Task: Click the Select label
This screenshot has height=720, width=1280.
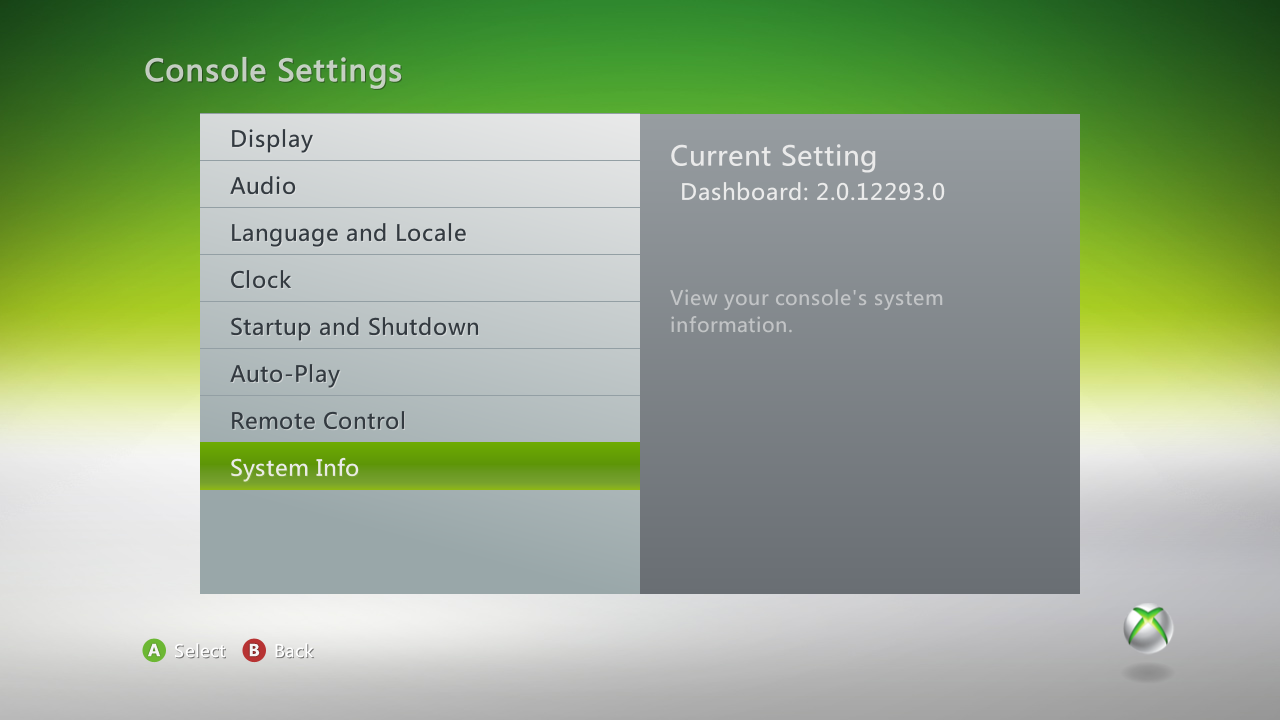Action: [x=200, y=651]
